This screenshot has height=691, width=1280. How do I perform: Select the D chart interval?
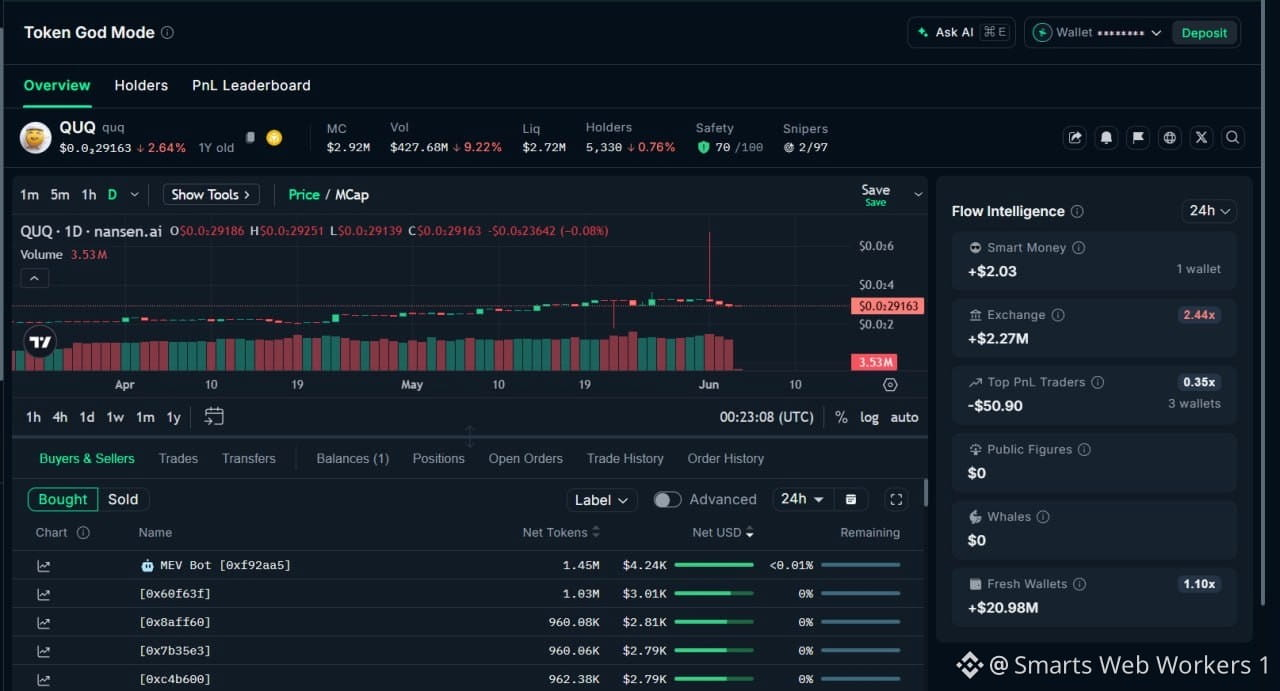pos(112,194)
